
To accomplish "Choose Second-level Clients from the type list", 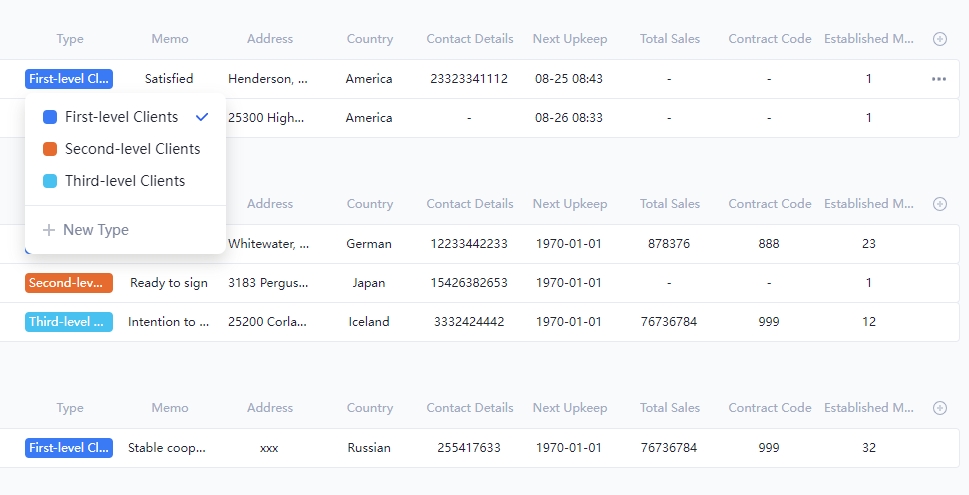I will 132,149.
